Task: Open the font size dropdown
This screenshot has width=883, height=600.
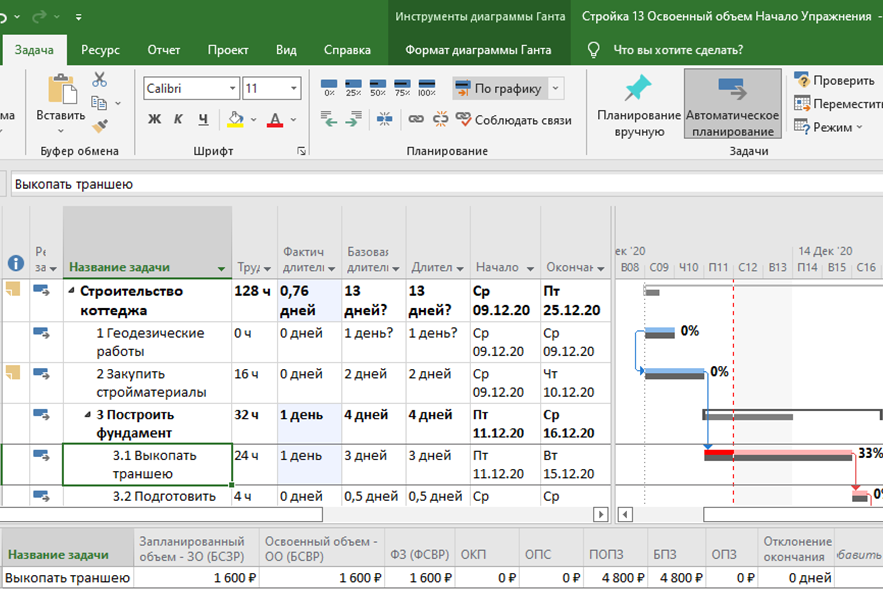Action: point(293,89)
